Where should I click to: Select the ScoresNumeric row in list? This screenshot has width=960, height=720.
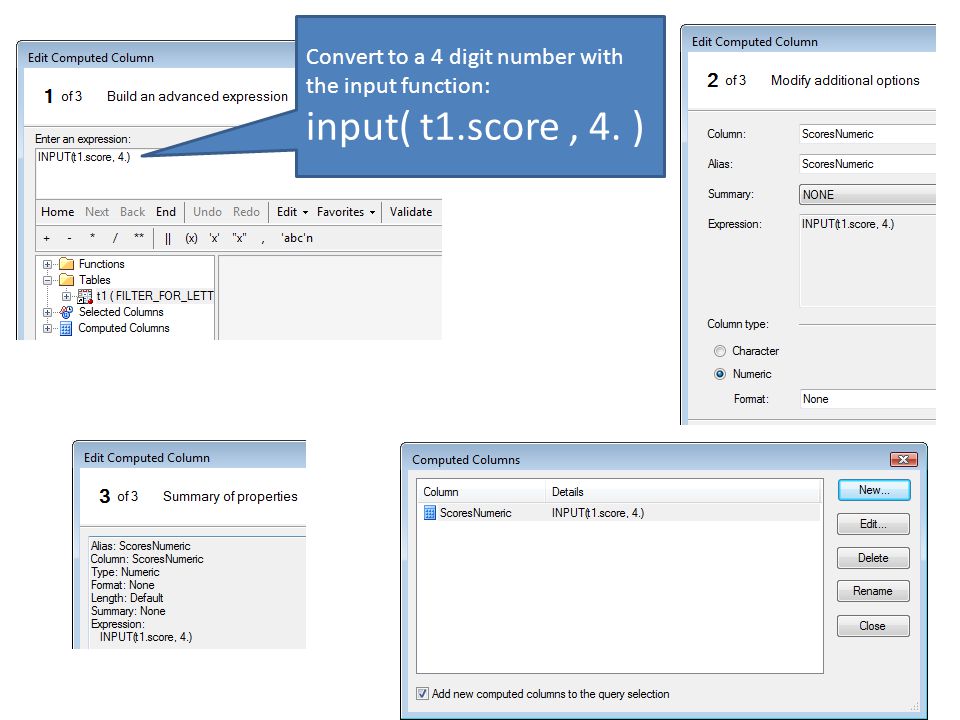point(620,512)
